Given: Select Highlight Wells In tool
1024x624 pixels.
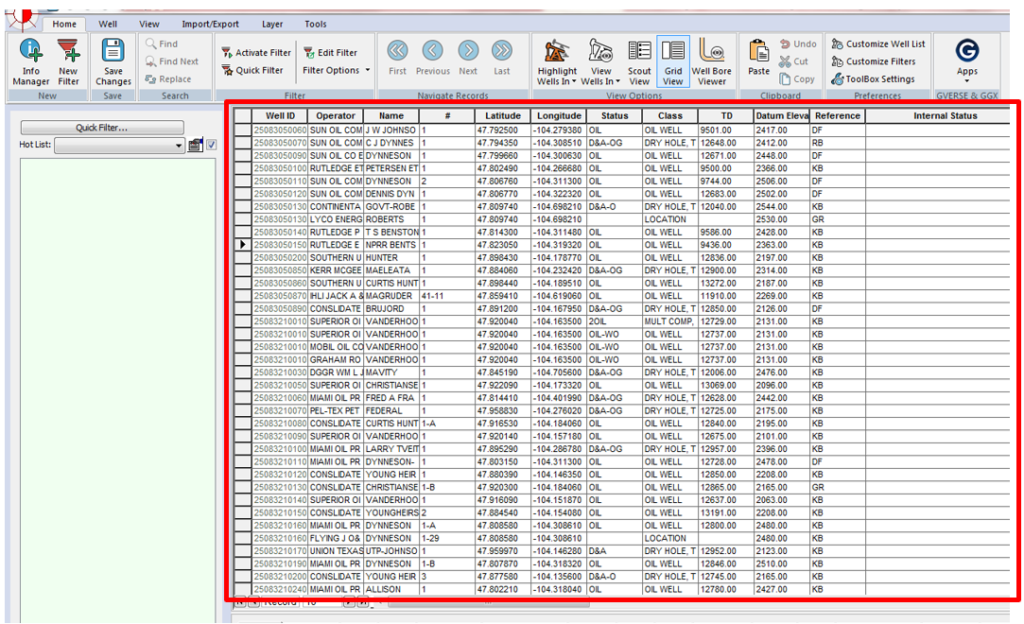Looking at the screenshot, I should pos(557,60).
